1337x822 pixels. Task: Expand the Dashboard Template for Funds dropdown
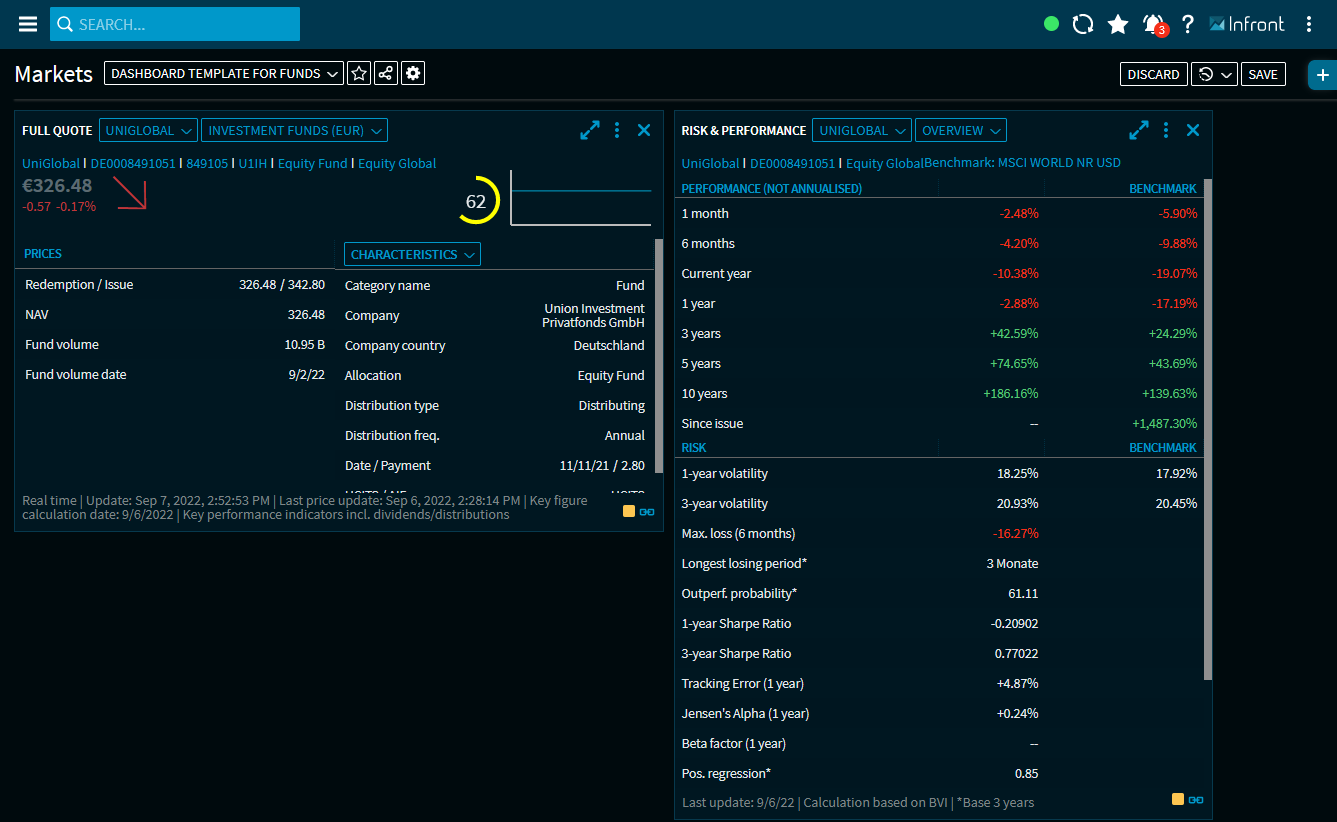tap(223, 74)
